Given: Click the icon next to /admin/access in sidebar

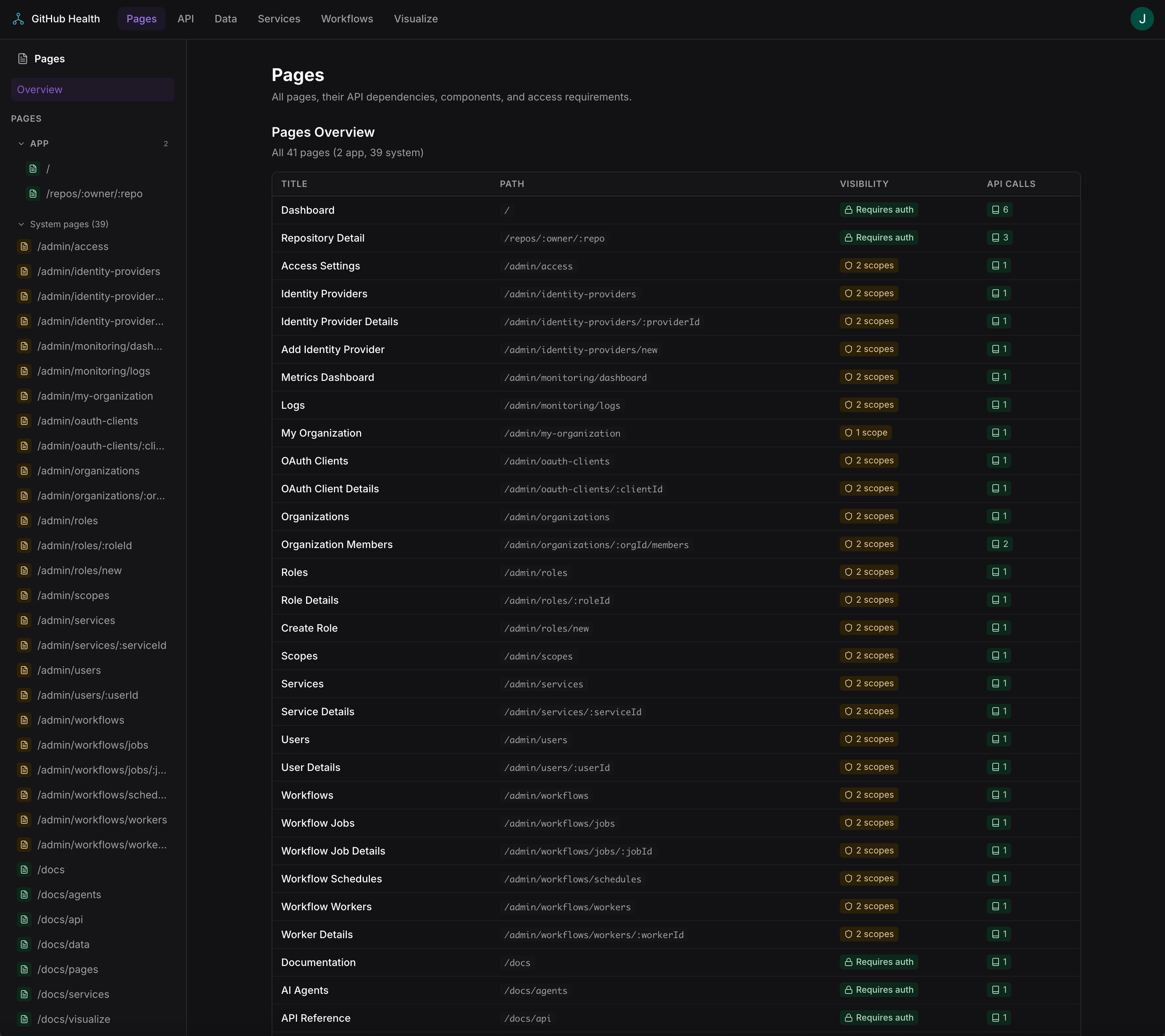Looking at the screenshot, I should 24,247.
